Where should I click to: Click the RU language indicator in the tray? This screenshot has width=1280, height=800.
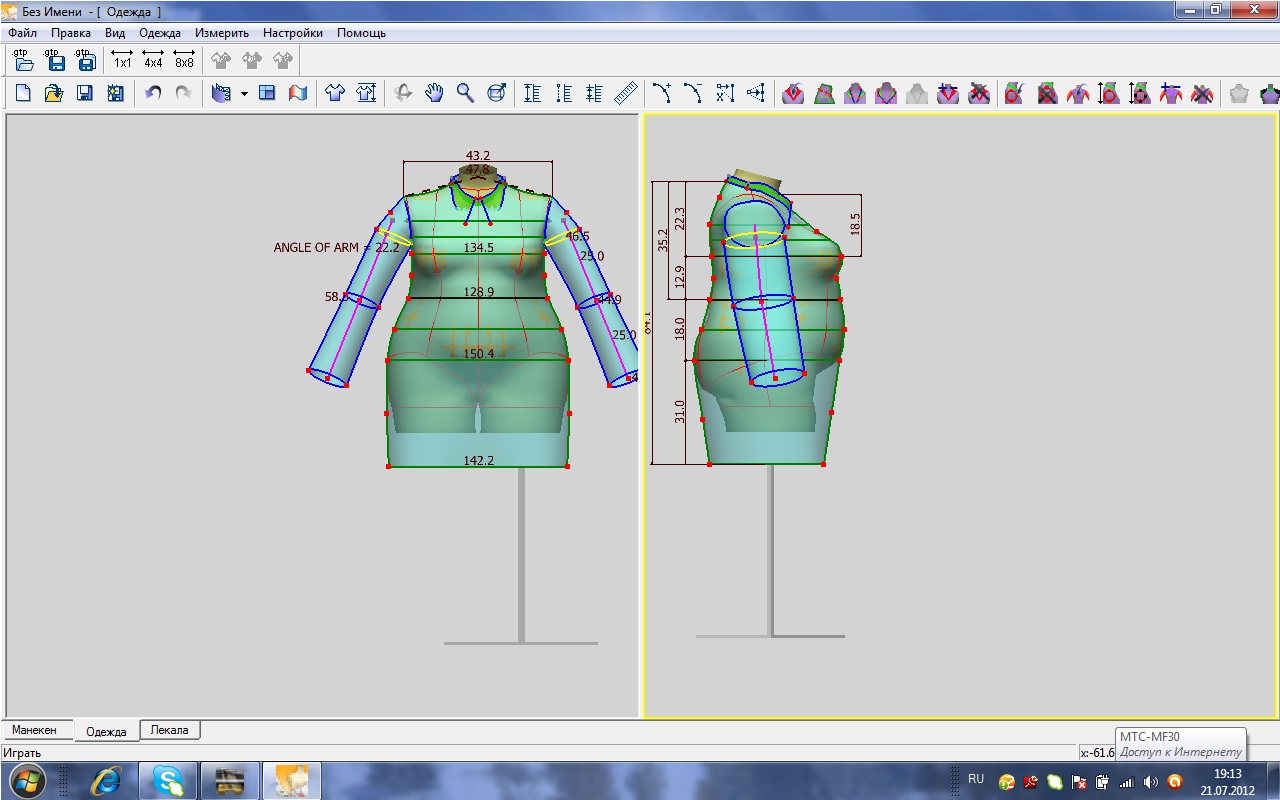tap(976, 779)
